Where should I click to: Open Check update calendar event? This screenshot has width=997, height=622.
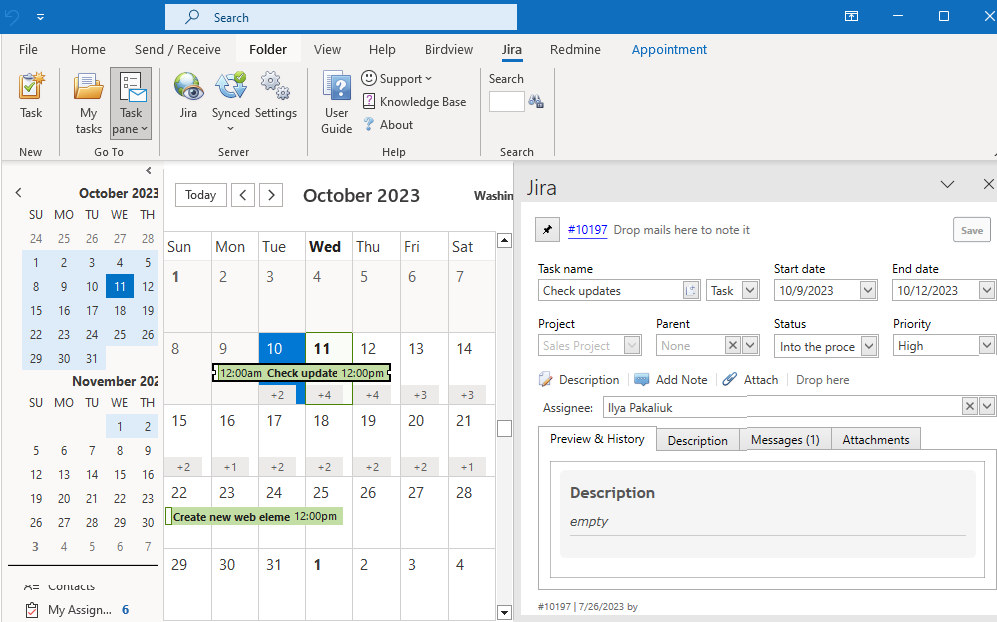(x=301, y=373)
